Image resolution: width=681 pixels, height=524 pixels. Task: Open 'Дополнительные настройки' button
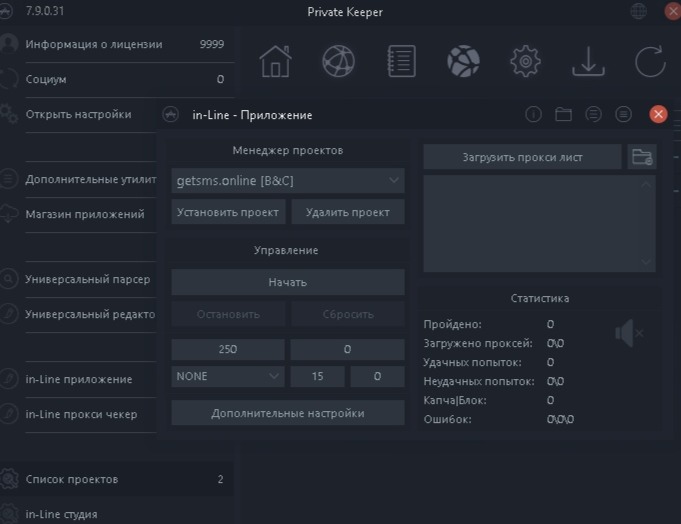[288, 413]
